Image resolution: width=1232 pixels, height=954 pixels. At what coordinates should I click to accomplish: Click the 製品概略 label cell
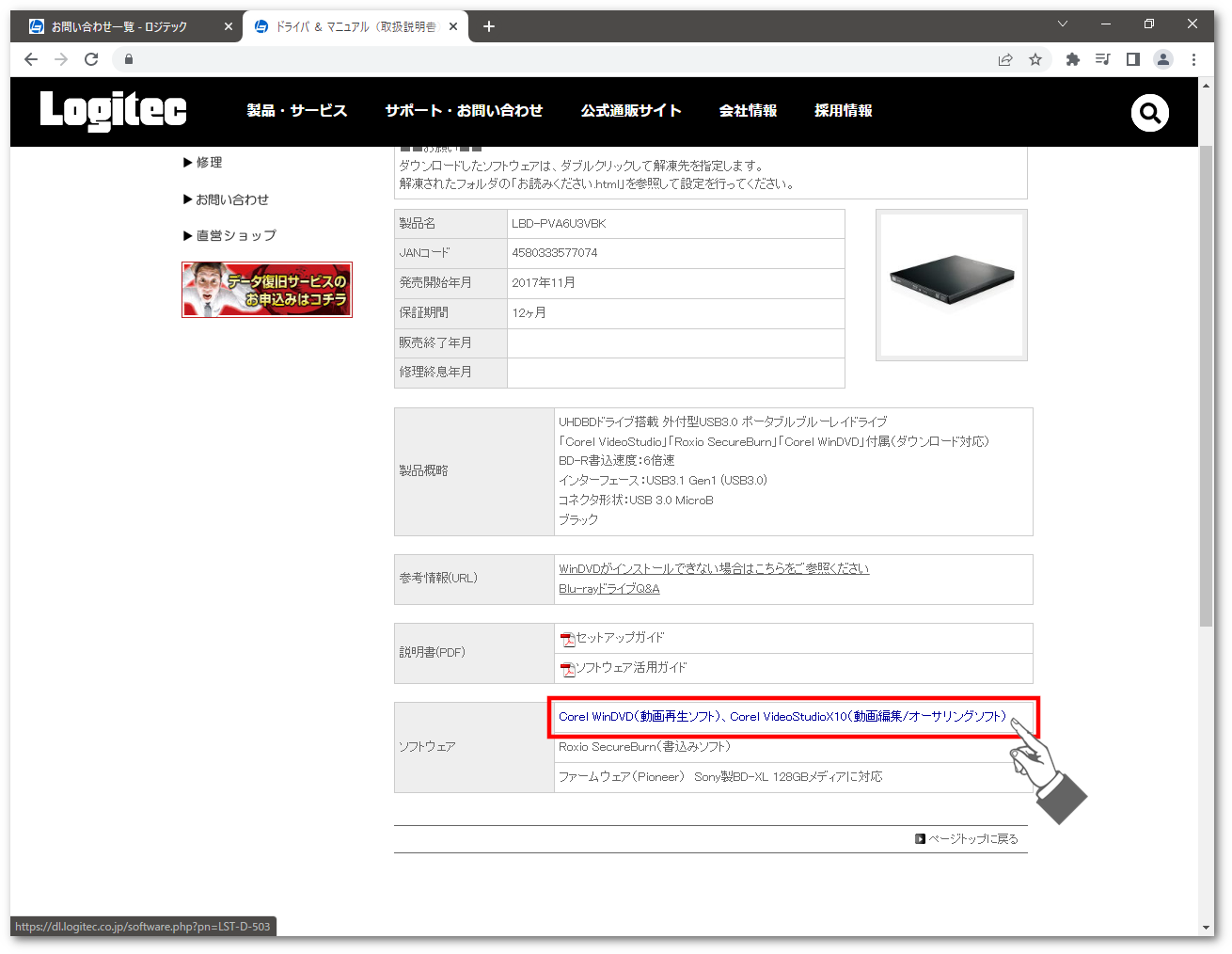click(x=474, y=471)
